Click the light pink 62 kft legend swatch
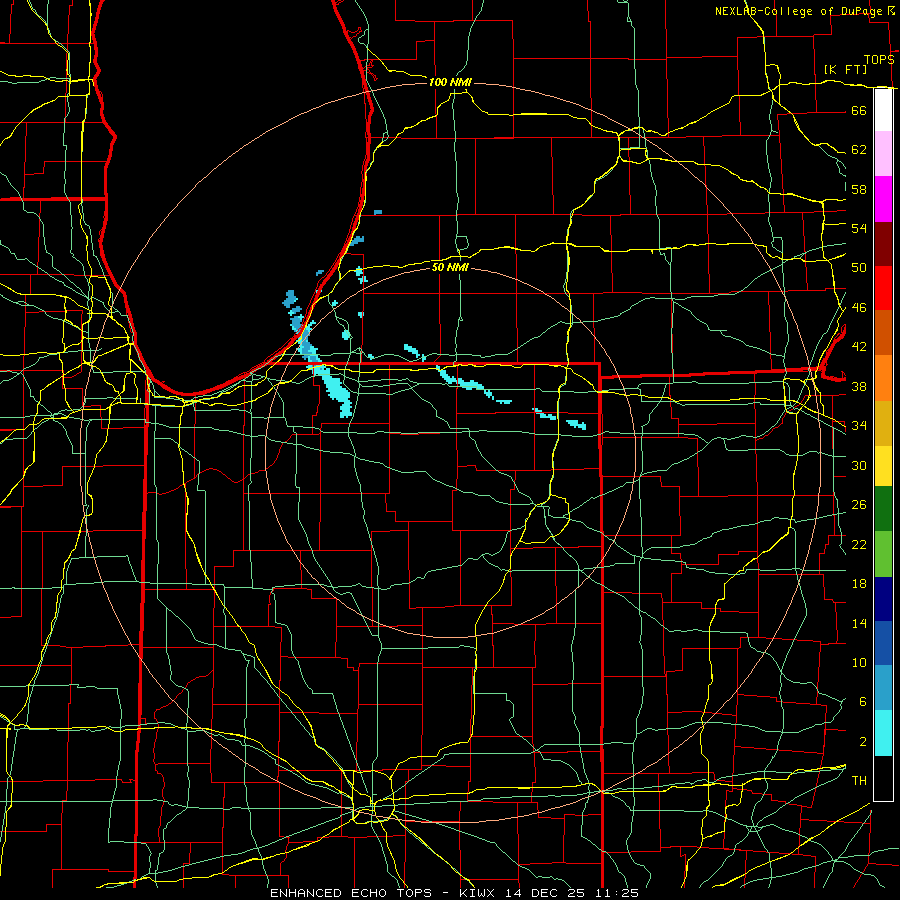Screen dimensions: 900x900 883,154
